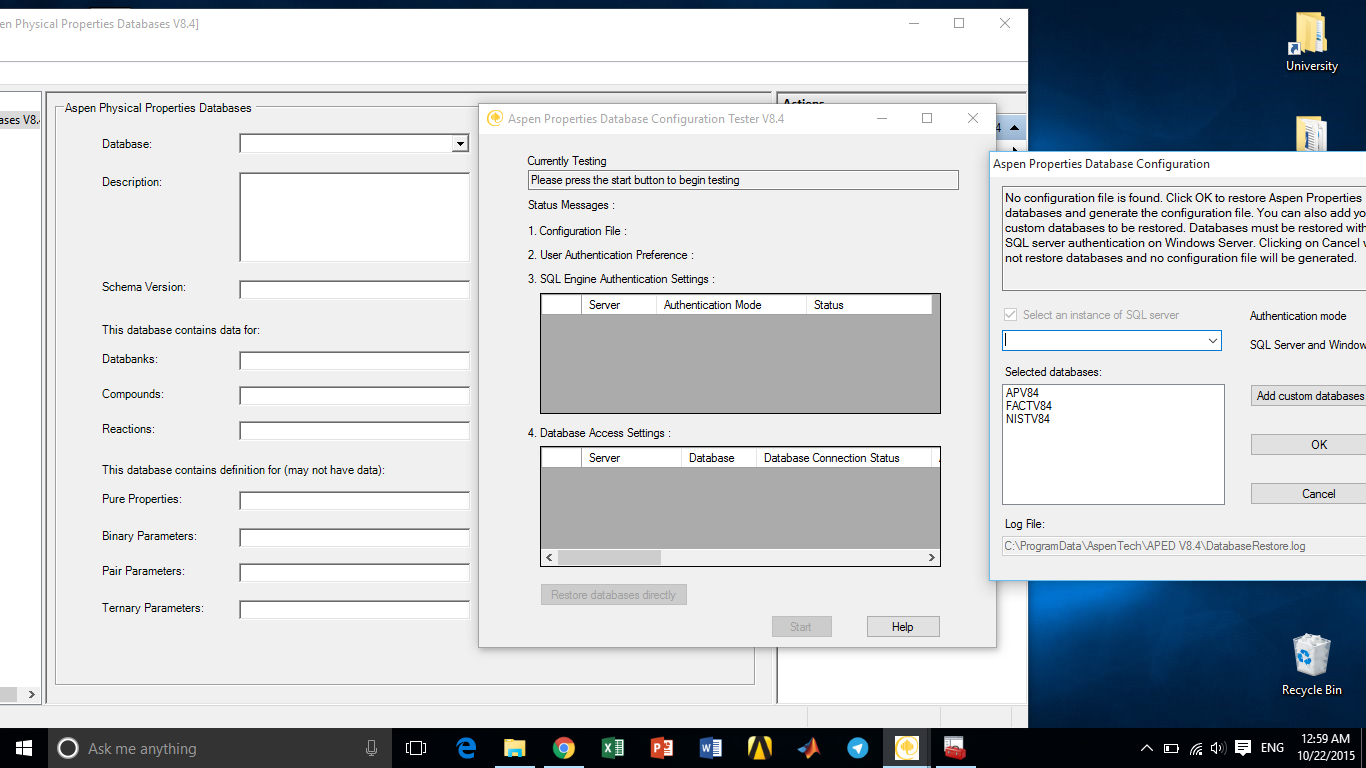1366x768 pixels.
Task: Click left arrow of Database Access scrollbar
Action: 549,558
